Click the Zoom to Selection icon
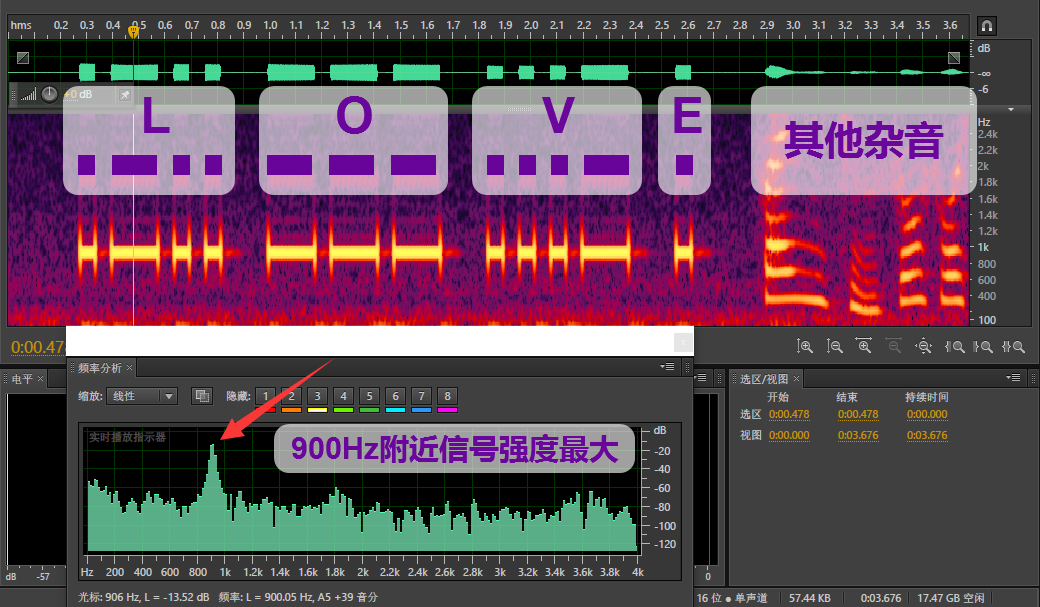 coord(1014,346)
